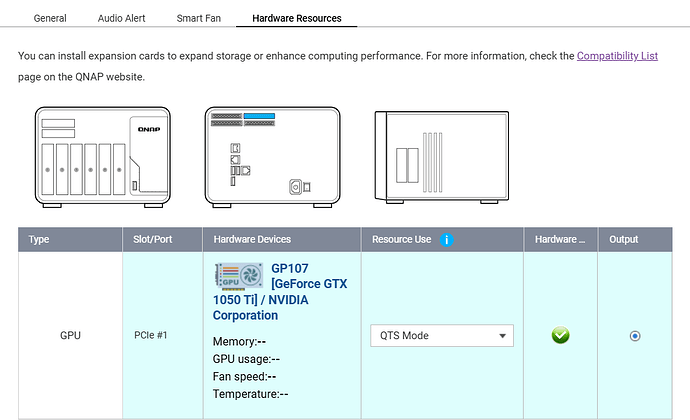This screenshot has height=420, width=690.
Task: Click the GPU type cell
Action: pos(70,335)
